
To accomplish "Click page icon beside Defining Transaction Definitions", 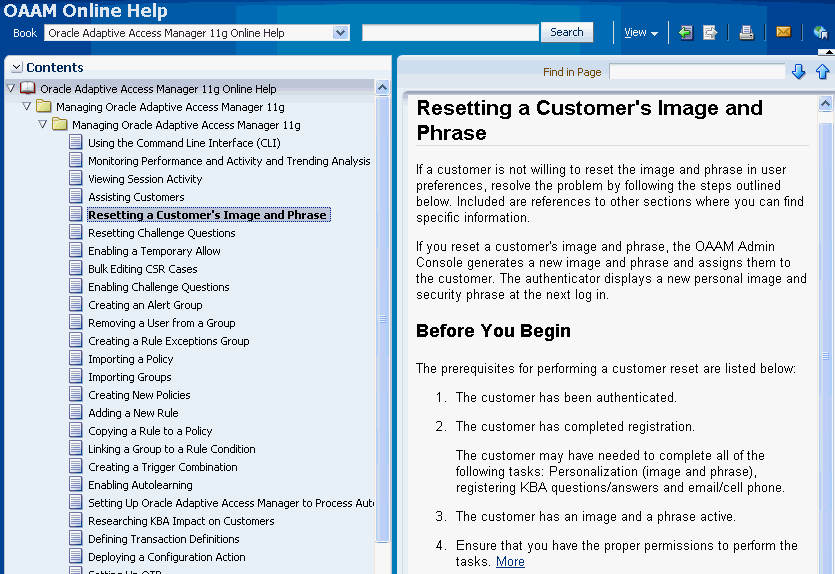I will pos(76,538).
